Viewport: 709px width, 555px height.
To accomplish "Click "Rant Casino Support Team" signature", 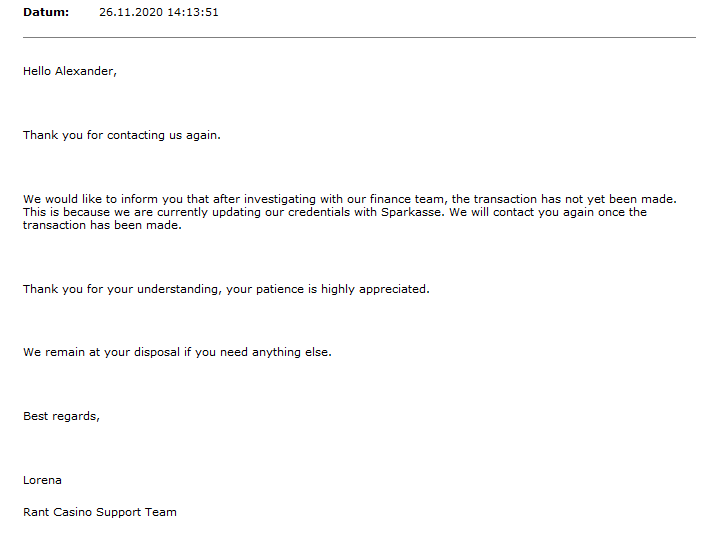I will (100, 512).
